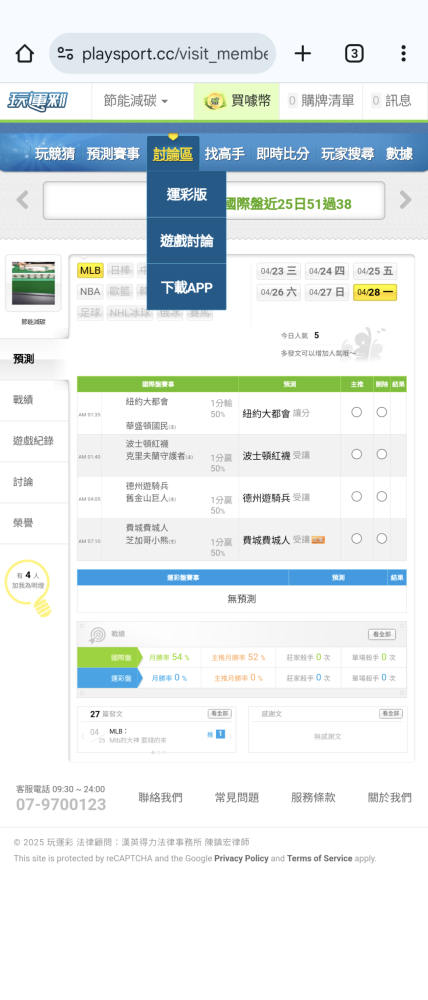Tap the playsport.cc address bar

pyautogui.click(x=163, y=54)
